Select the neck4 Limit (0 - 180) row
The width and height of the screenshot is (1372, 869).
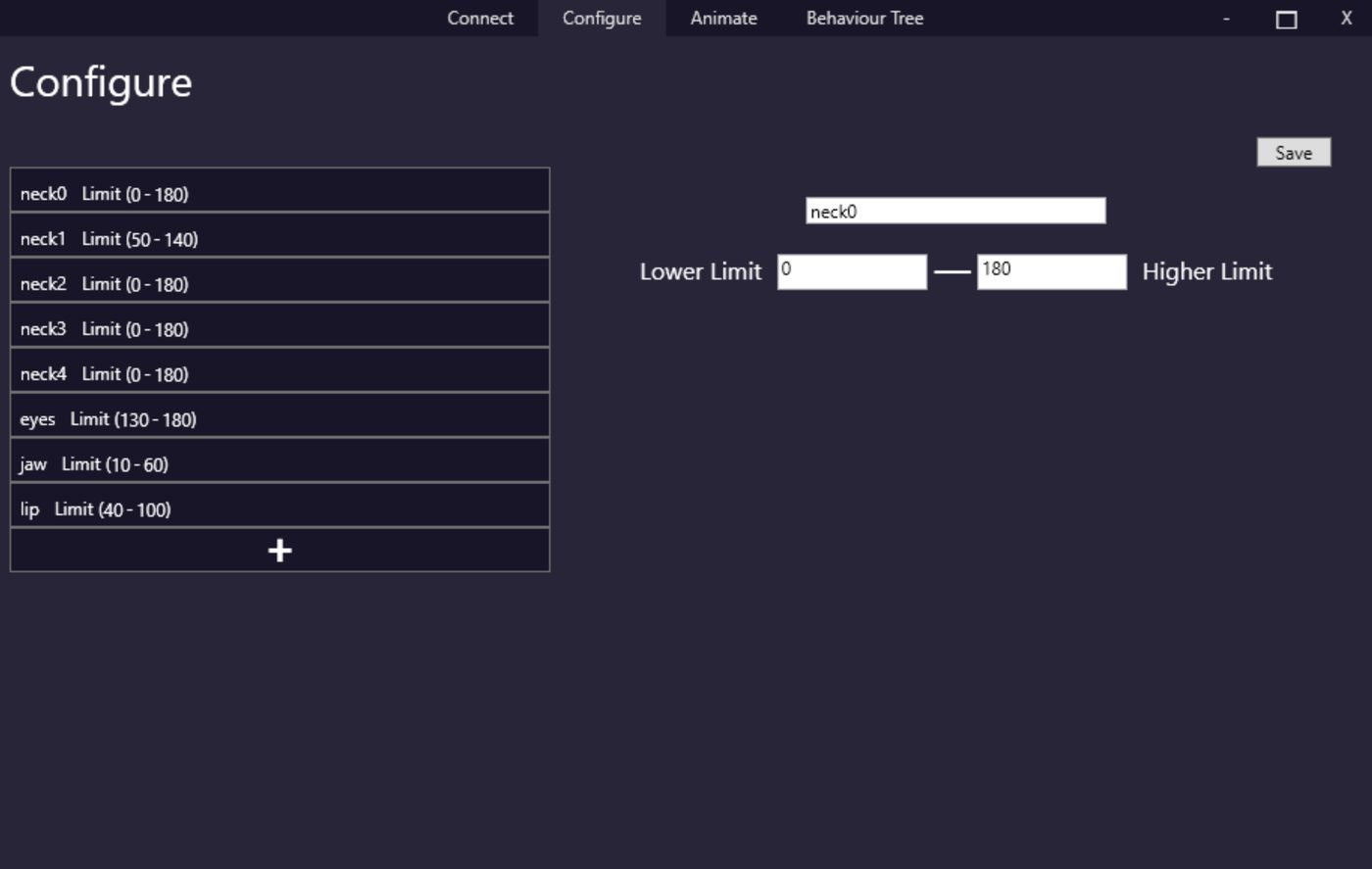click(x=280, y=370)
